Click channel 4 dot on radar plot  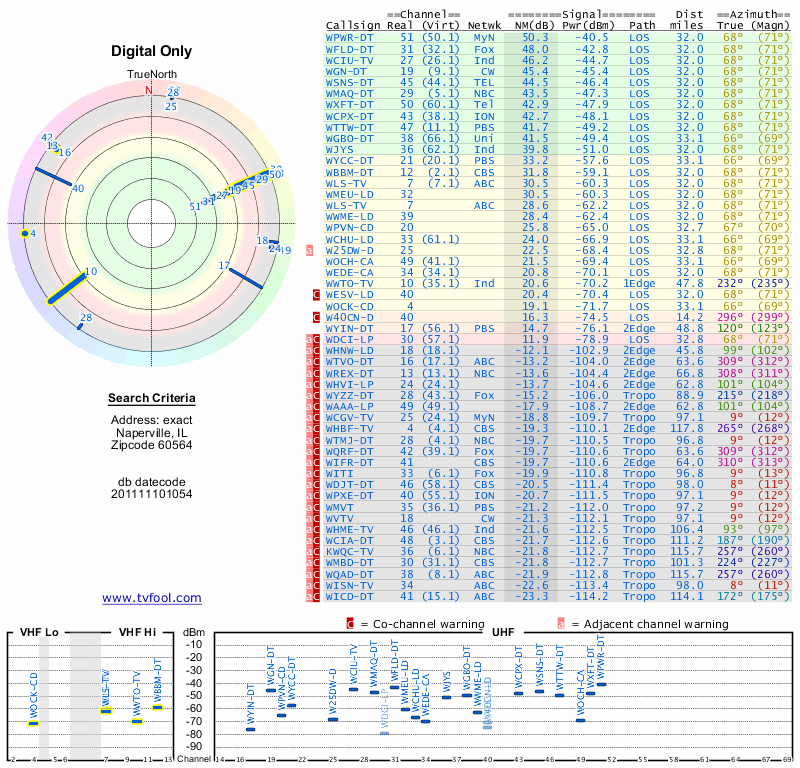coord(24,234)
